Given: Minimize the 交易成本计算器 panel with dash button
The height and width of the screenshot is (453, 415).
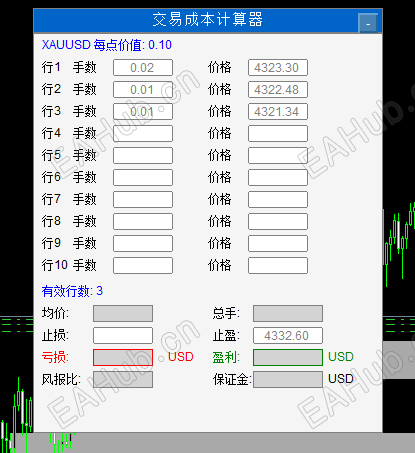Looking at the screenshot, I should click(x=368, y=23).
